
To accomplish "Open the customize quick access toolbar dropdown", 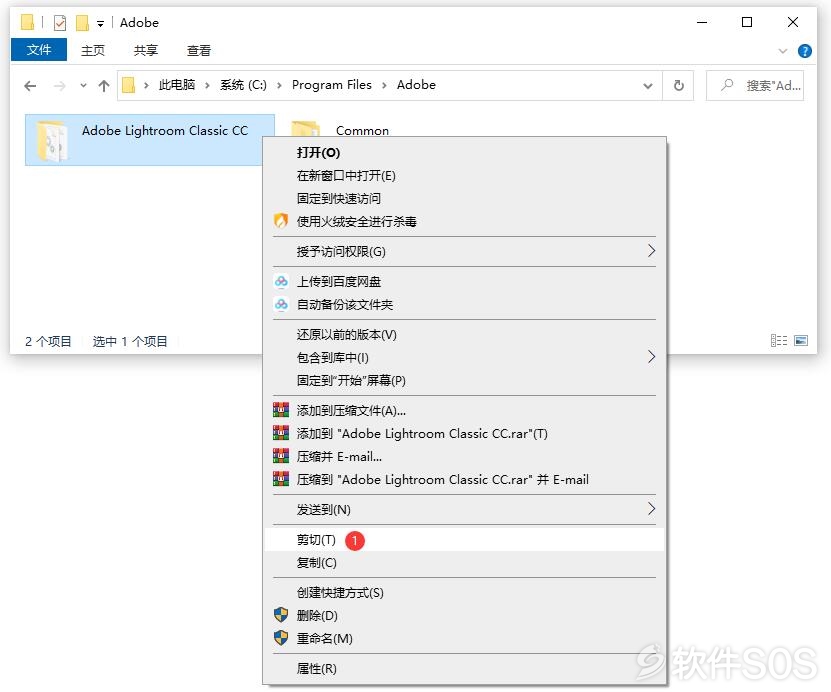I will tap(100, 23).
